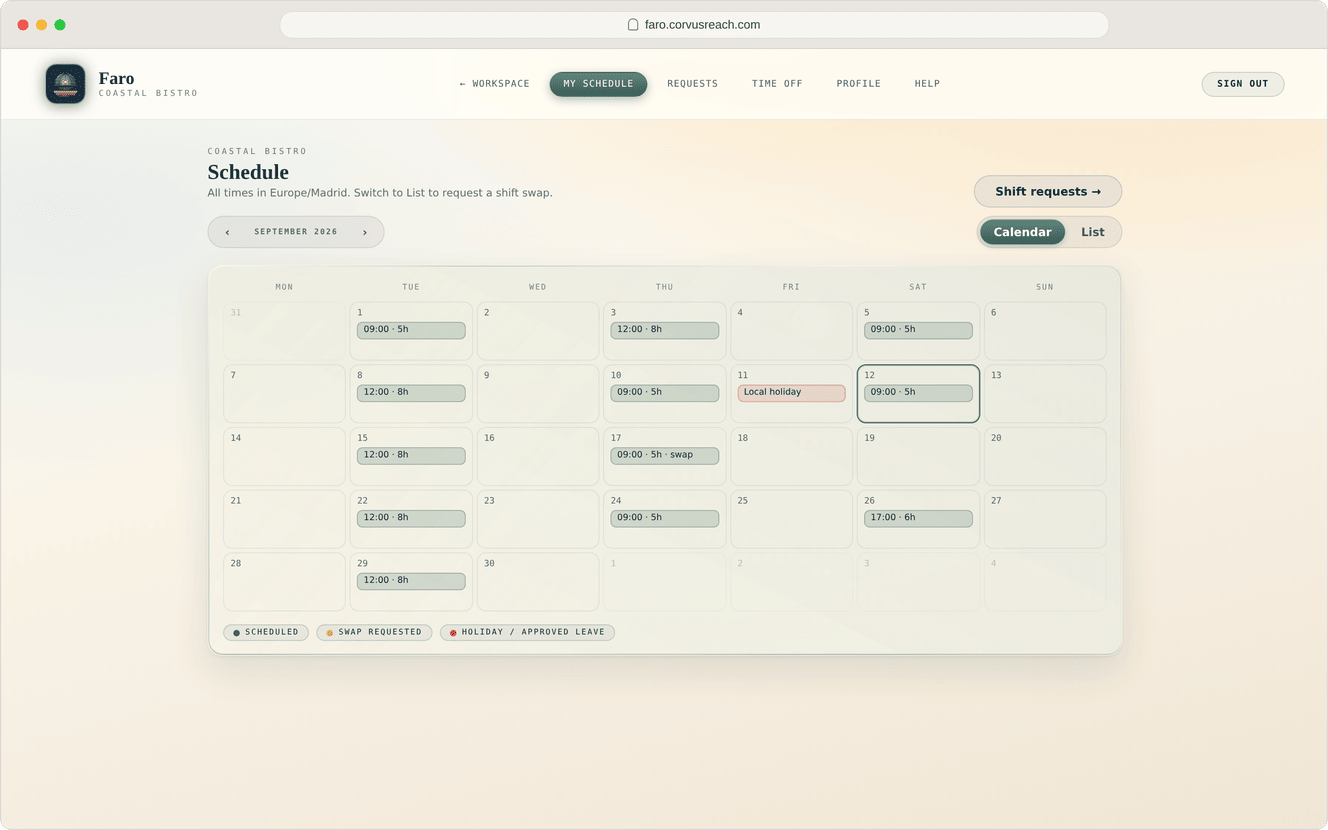The height and width of the screenshot is (830, 1328).
Task: Open Shift requests
Action: pyautogui.click(x=1048, y=192)
